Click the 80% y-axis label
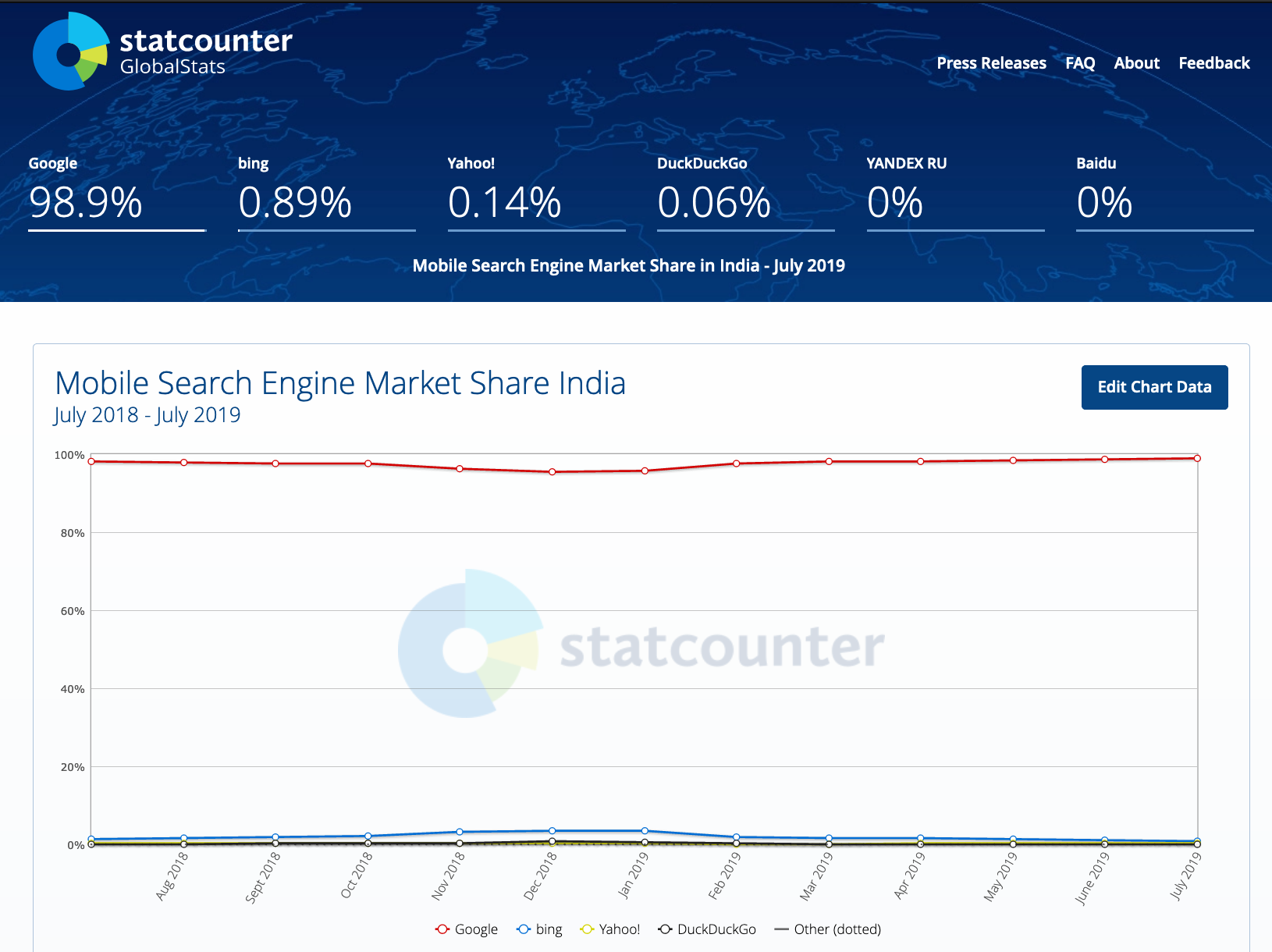Image resolution: width=1272 pixels, height=952 pixels. pyautogui.click(x=73, y=533)
